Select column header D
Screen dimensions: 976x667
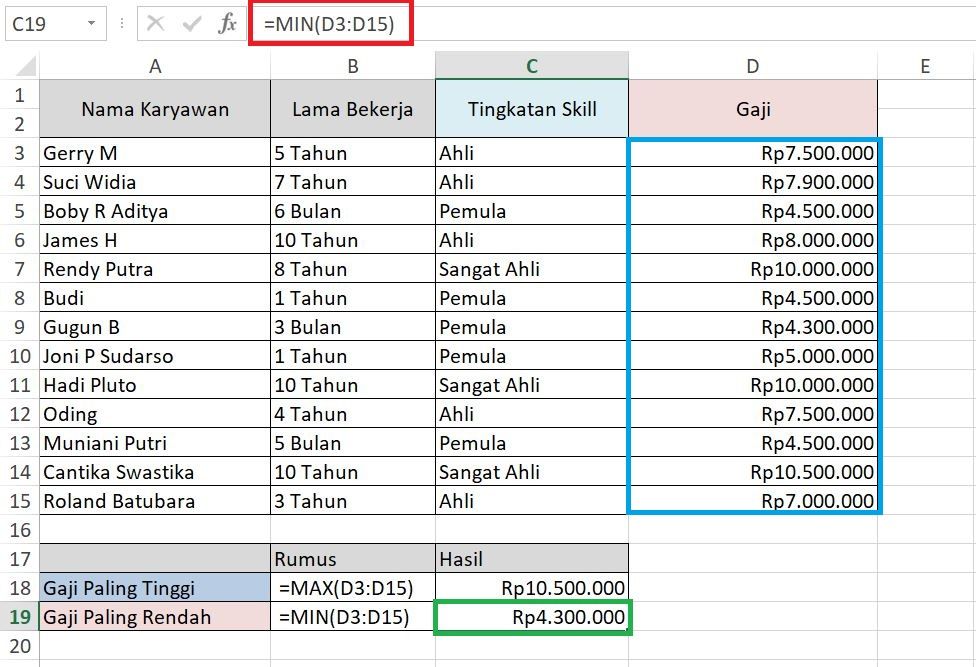click(753, 66)
